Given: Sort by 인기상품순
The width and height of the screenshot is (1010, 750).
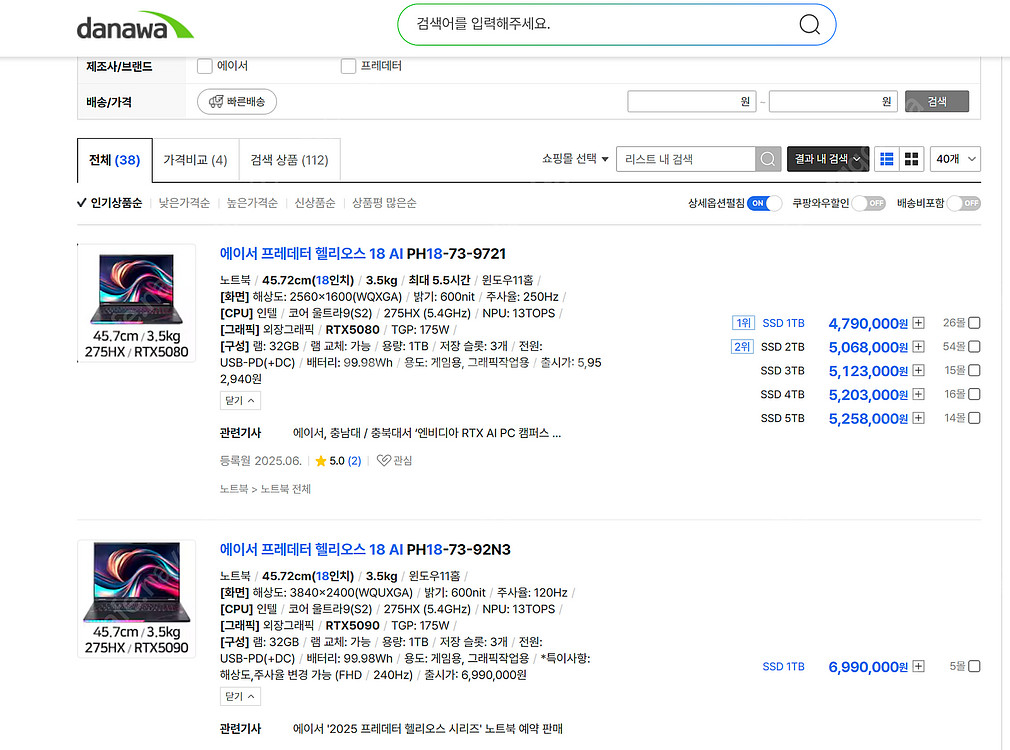Looking at the screenshot, I should click(116, 203).
